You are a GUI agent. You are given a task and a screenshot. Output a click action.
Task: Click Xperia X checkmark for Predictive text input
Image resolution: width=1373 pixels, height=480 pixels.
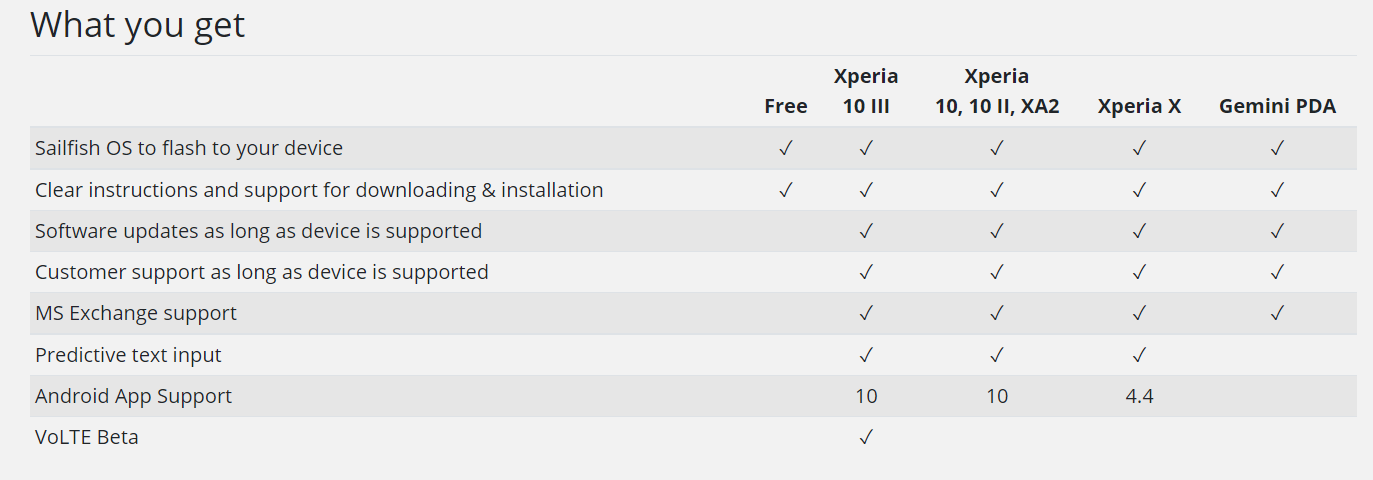1139,355
